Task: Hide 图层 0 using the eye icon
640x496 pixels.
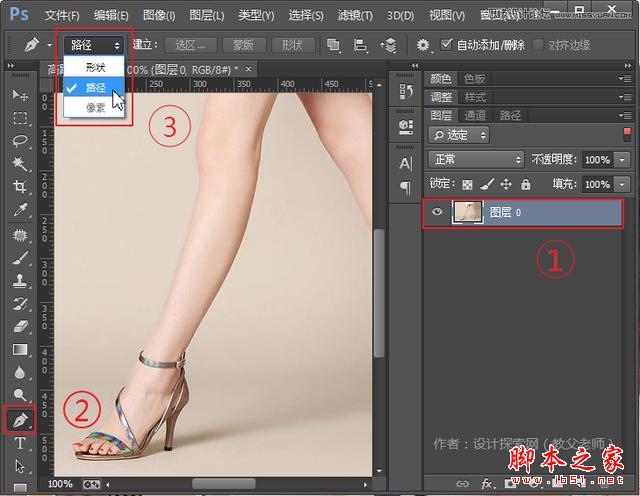Action: point(437,212)
